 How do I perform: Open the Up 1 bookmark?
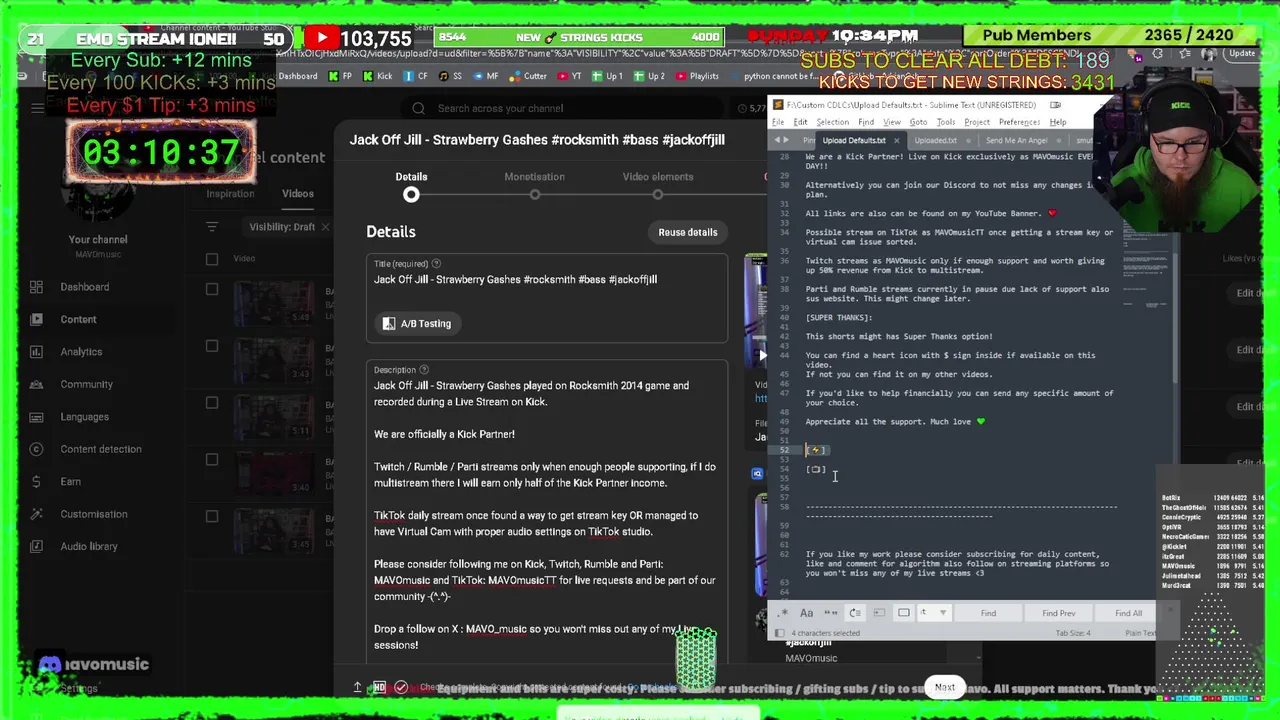[607, 76]
